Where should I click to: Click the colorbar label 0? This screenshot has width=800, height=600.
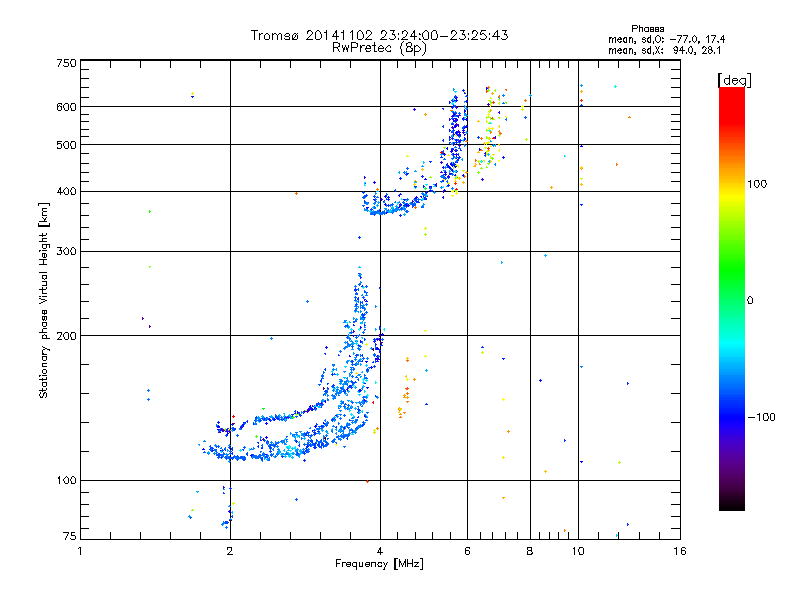pyautogui.click(x=750, y=301)
